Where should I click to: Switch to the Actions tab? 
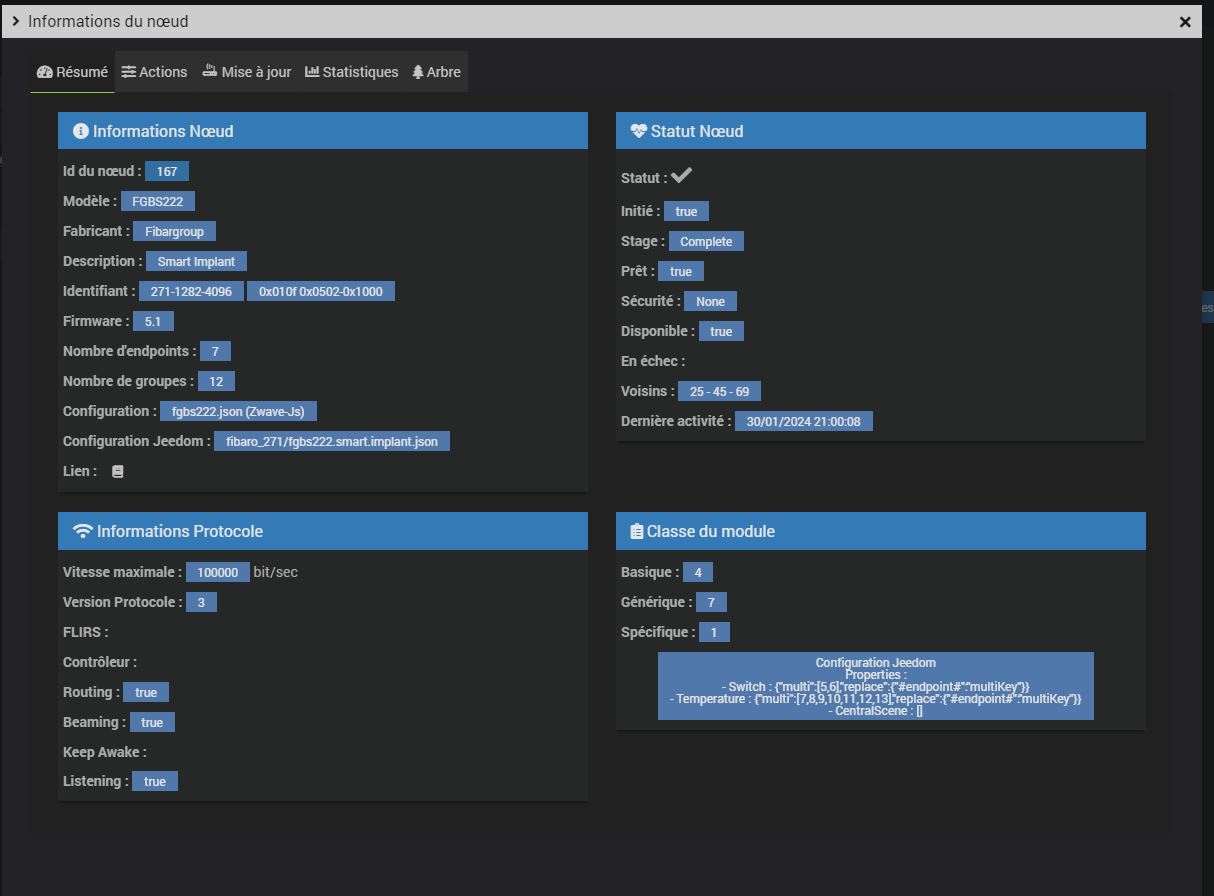[154, 72]
